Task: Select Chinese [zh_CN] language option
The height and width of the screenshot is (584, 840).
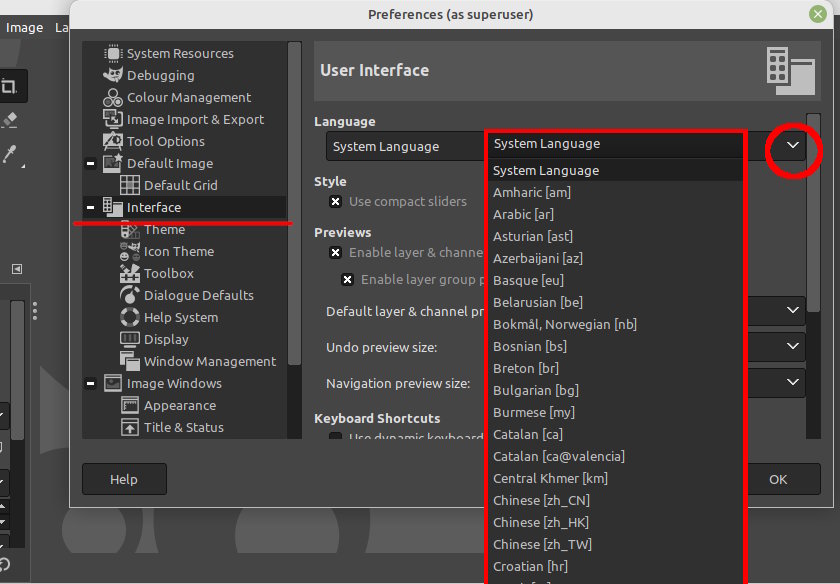Action: tap(541, 501)
